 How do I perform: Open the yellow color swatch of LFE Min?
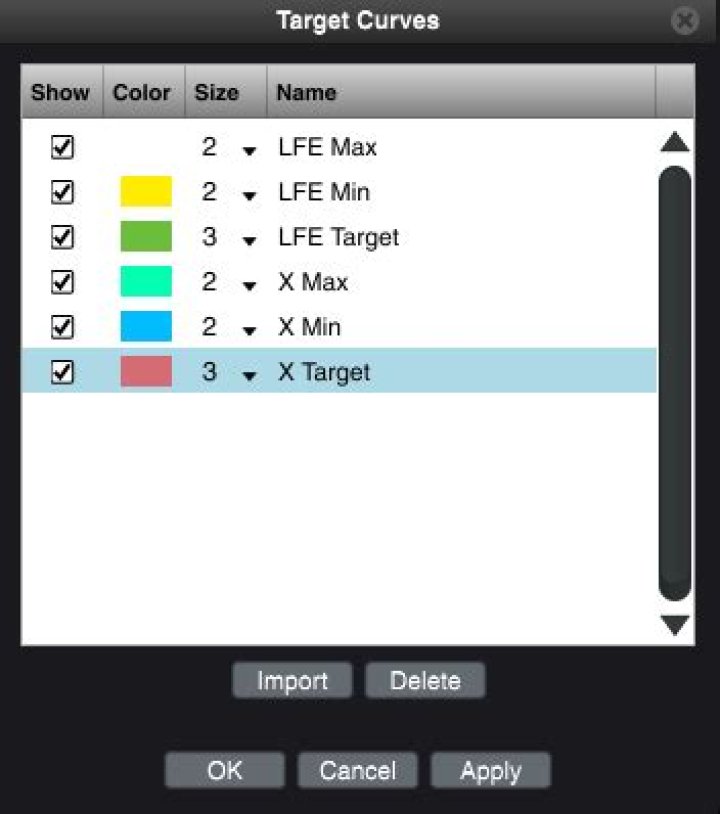(x=146, y=192)
